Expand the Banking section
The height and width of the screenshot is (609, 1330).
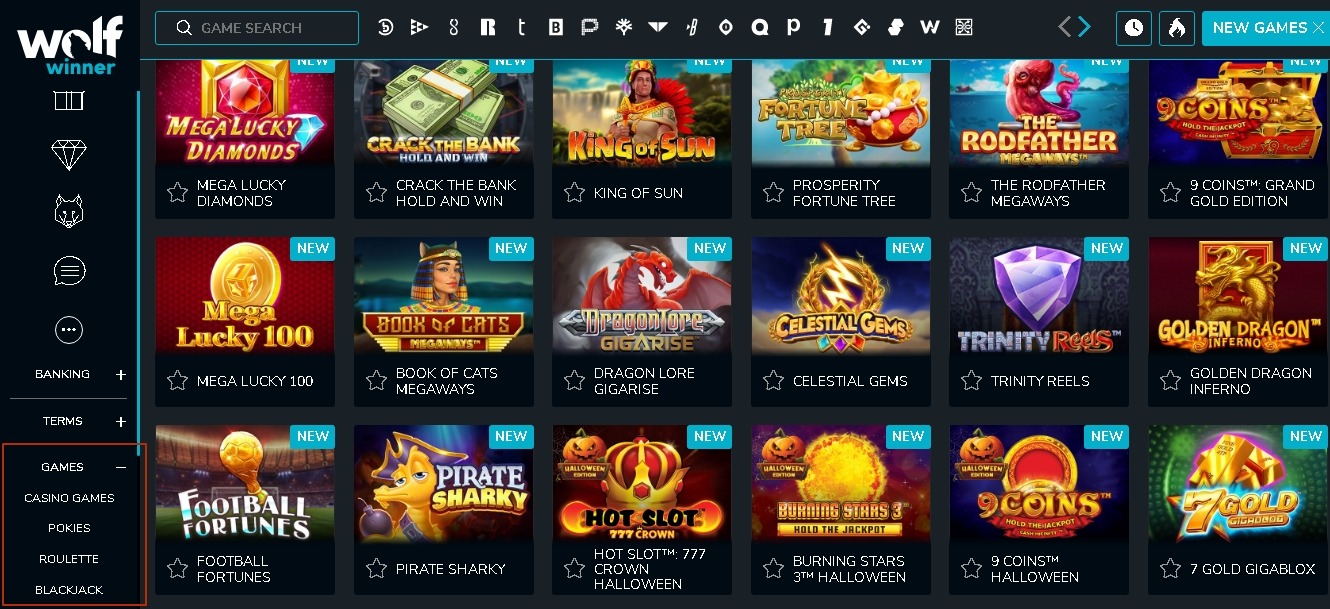pyautogui.click(x=121, y=375)
